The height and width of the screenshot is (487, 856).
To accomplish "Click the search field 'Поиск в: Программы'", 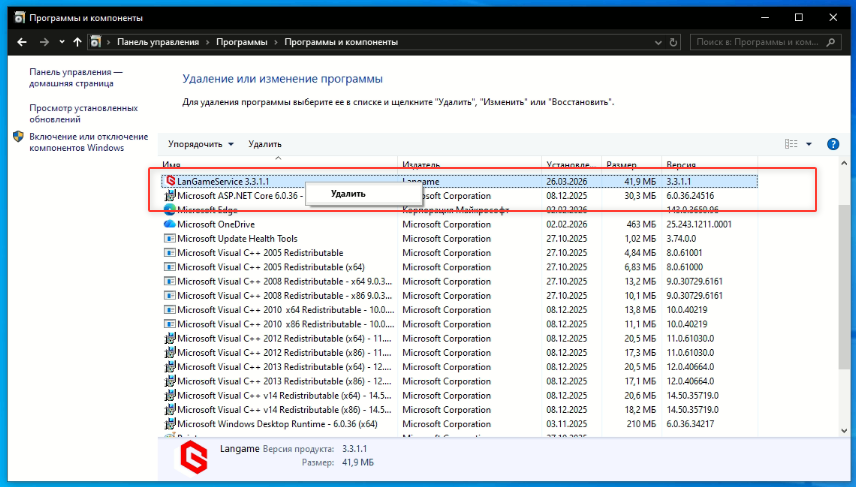I will (757, 42).
